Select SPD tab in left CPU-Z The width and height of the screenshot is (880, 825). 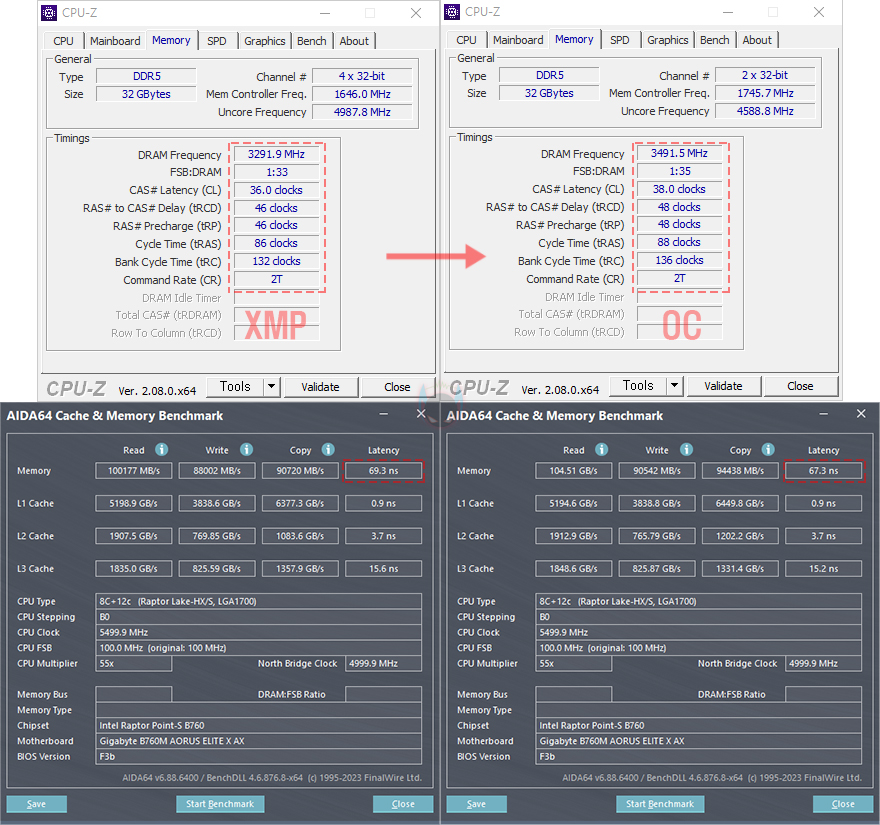click(217, 41)
